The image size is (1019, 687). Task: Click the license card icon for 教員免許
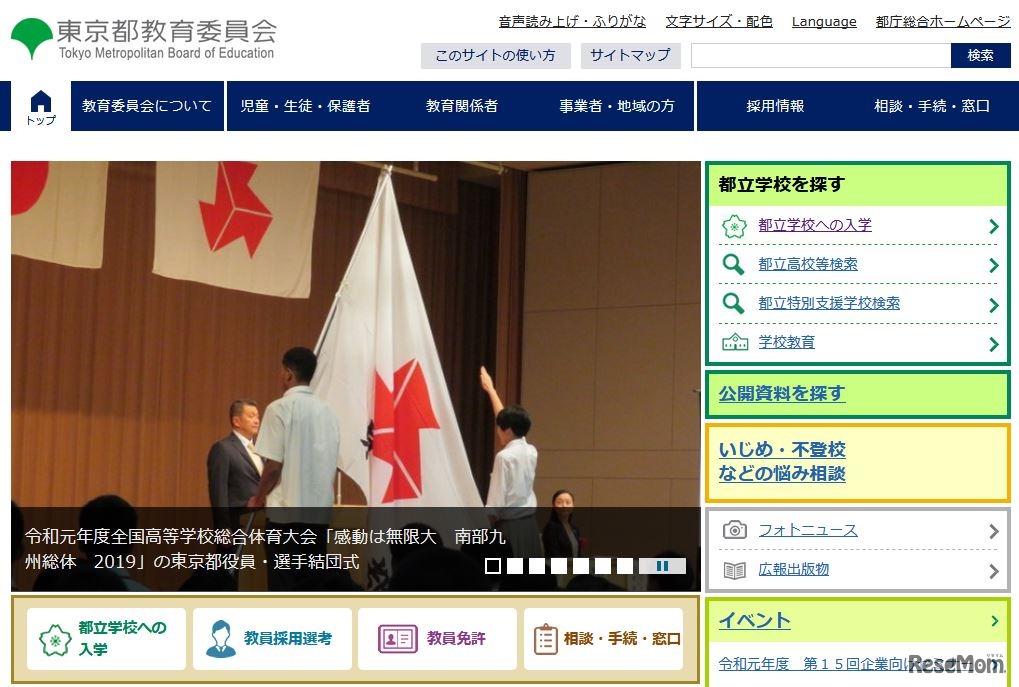click(x=395, y=638)
